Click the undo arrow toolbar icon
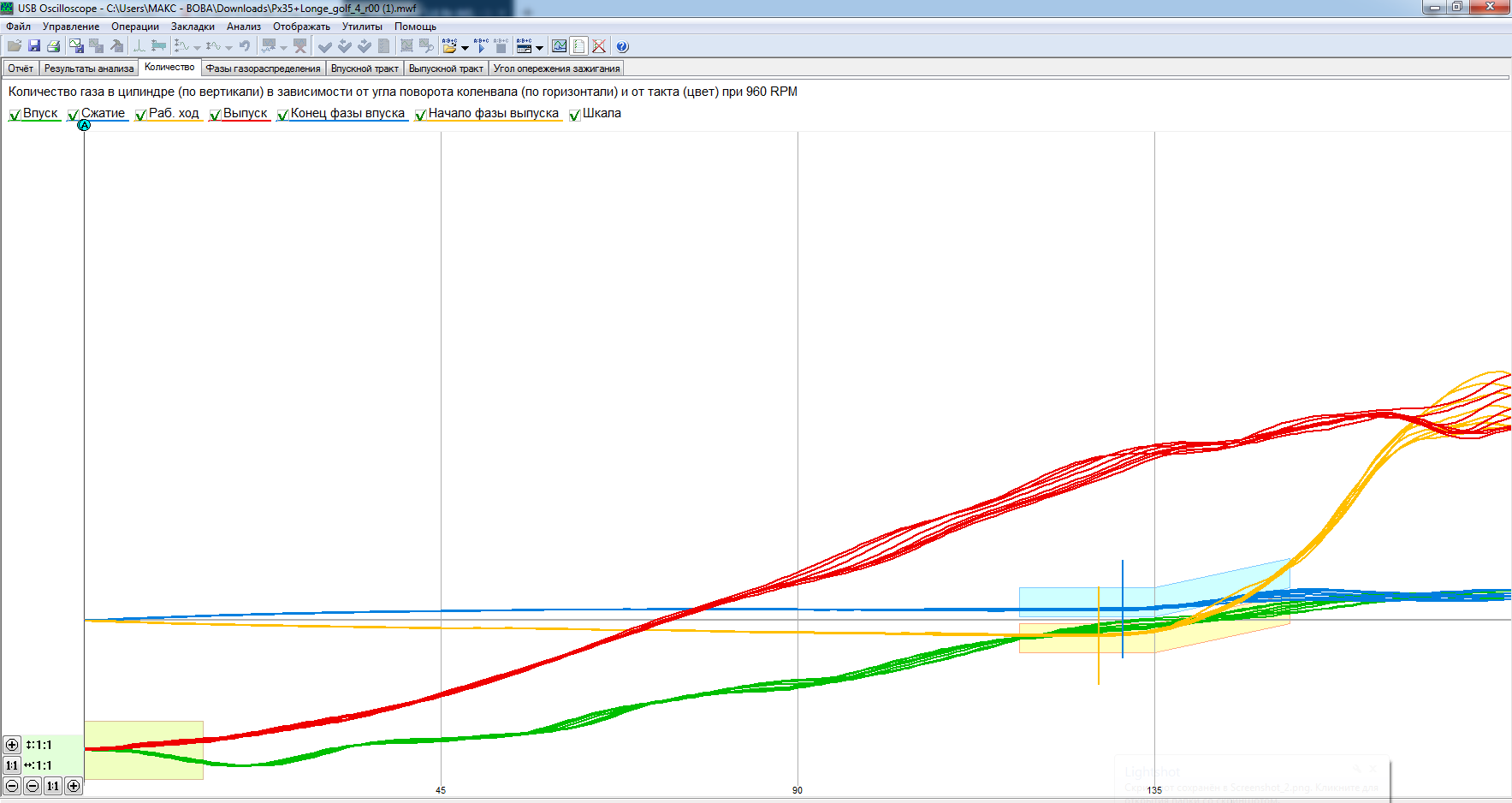Screen dimensions: 1512x803 coord(245,46)
